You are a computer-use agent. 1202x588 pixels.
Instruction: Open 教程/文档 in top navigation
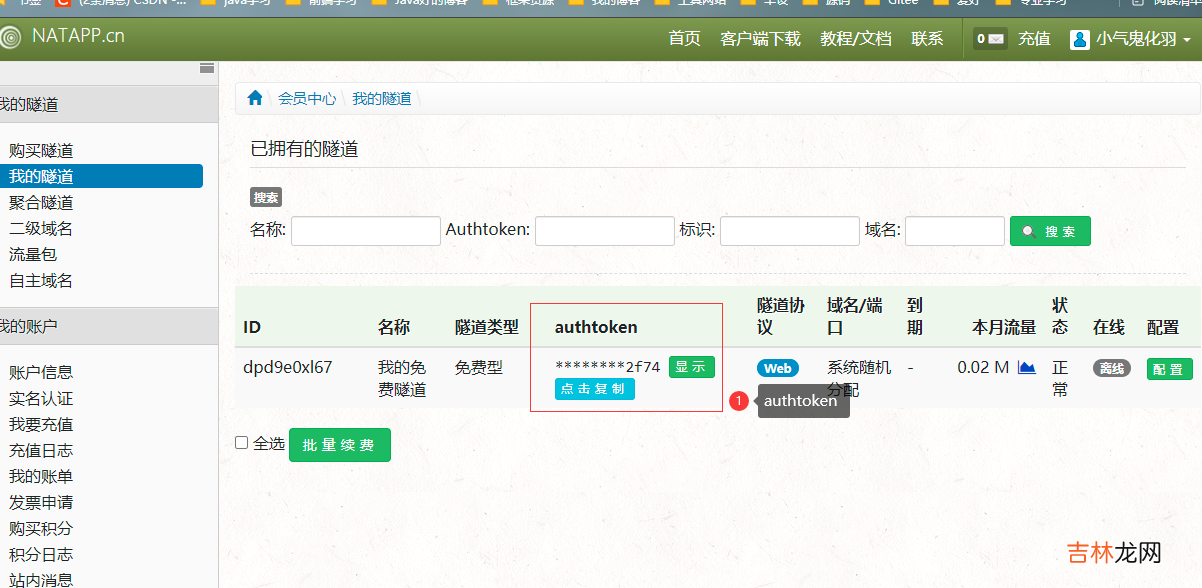[855, 39]
